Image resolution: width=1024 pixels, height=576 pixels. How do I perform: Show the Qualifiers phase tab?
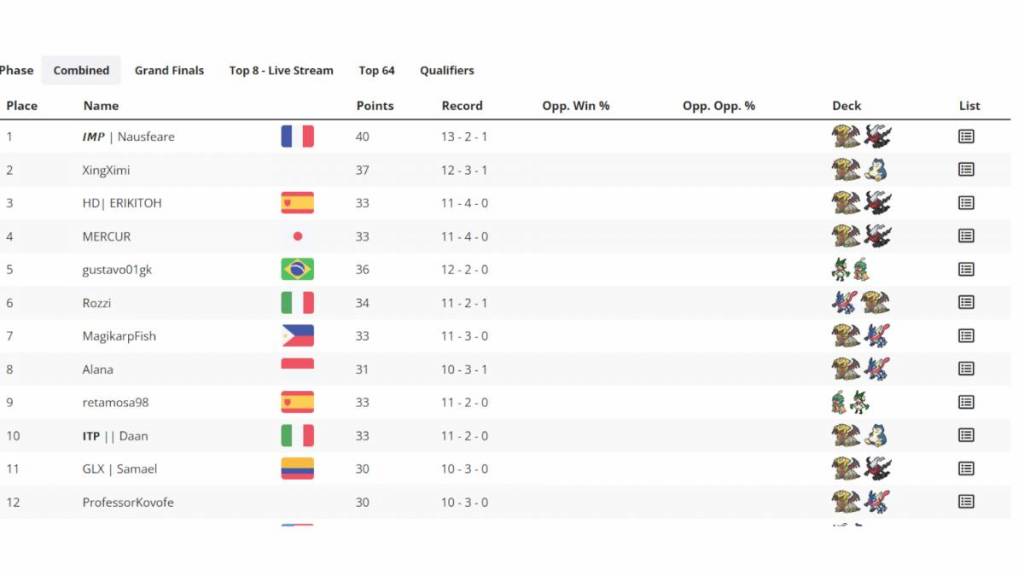click(x=447, y=70)
